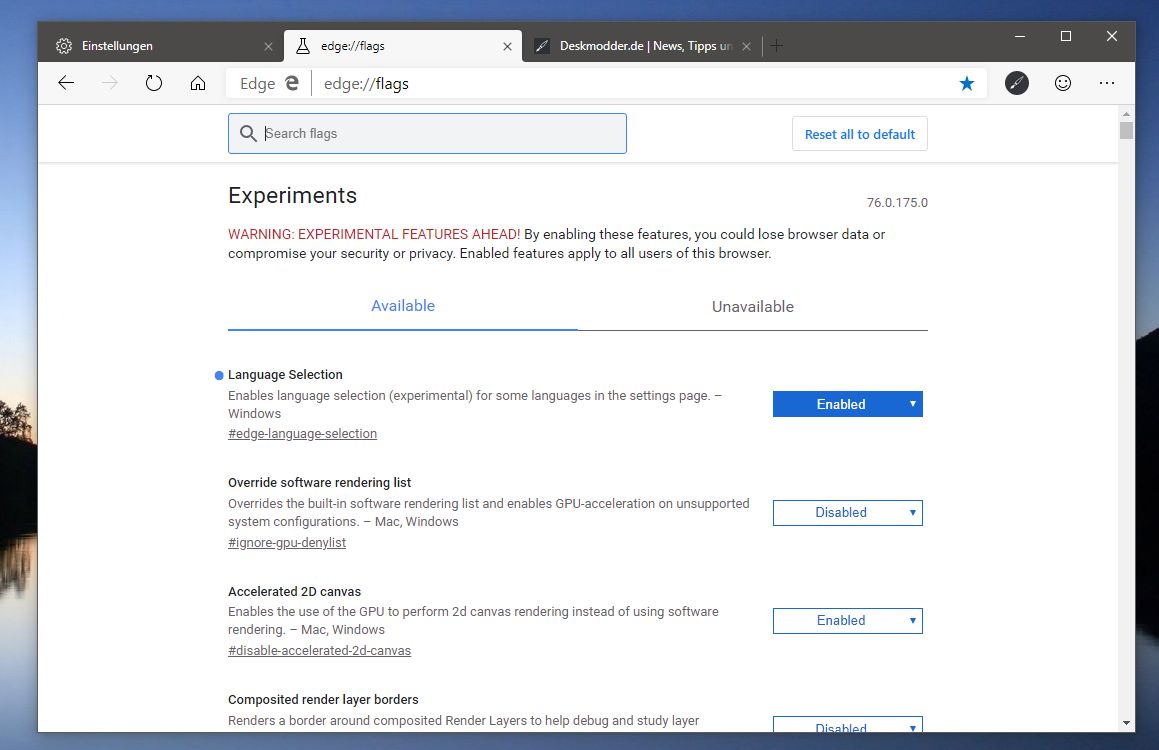Image resolution: width=1159 pixels, height=750 pixels.
Task: Reload the page with refresh icon
Action: (154, 83)
